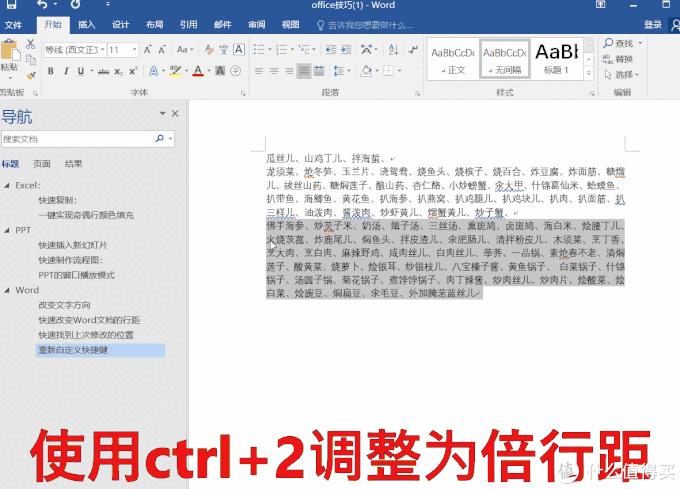Show paragraph marks with the pilcrow icon
The image size is (680, 489).
point(413,50)
